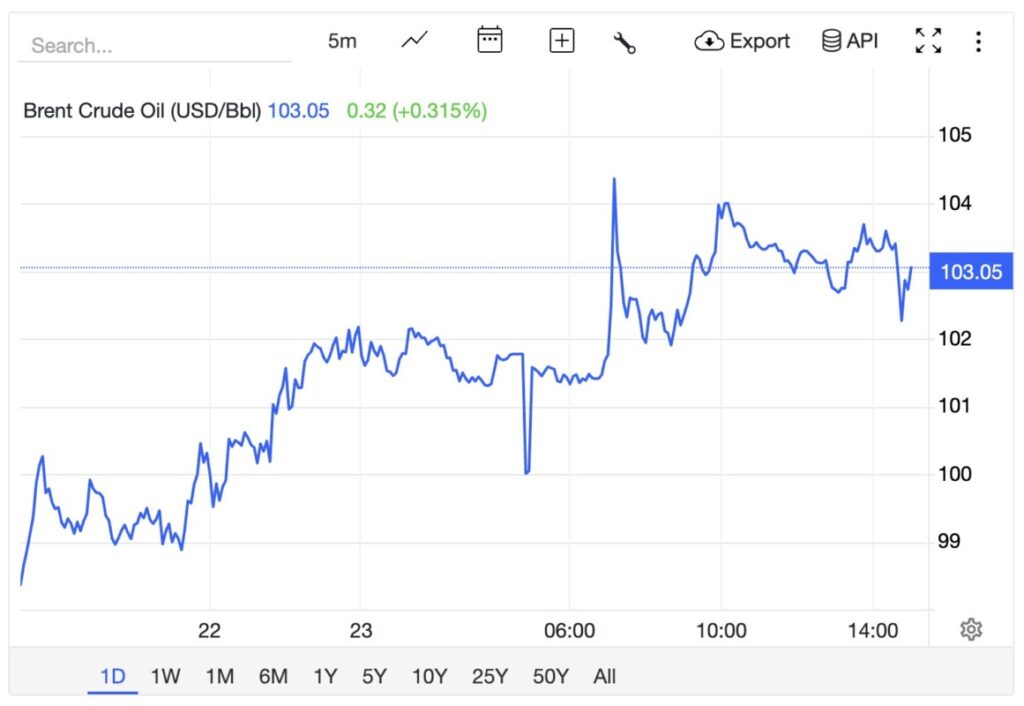Open the three-dot options menu
Screen dimensions: 1024x706
tap(977, 40)
